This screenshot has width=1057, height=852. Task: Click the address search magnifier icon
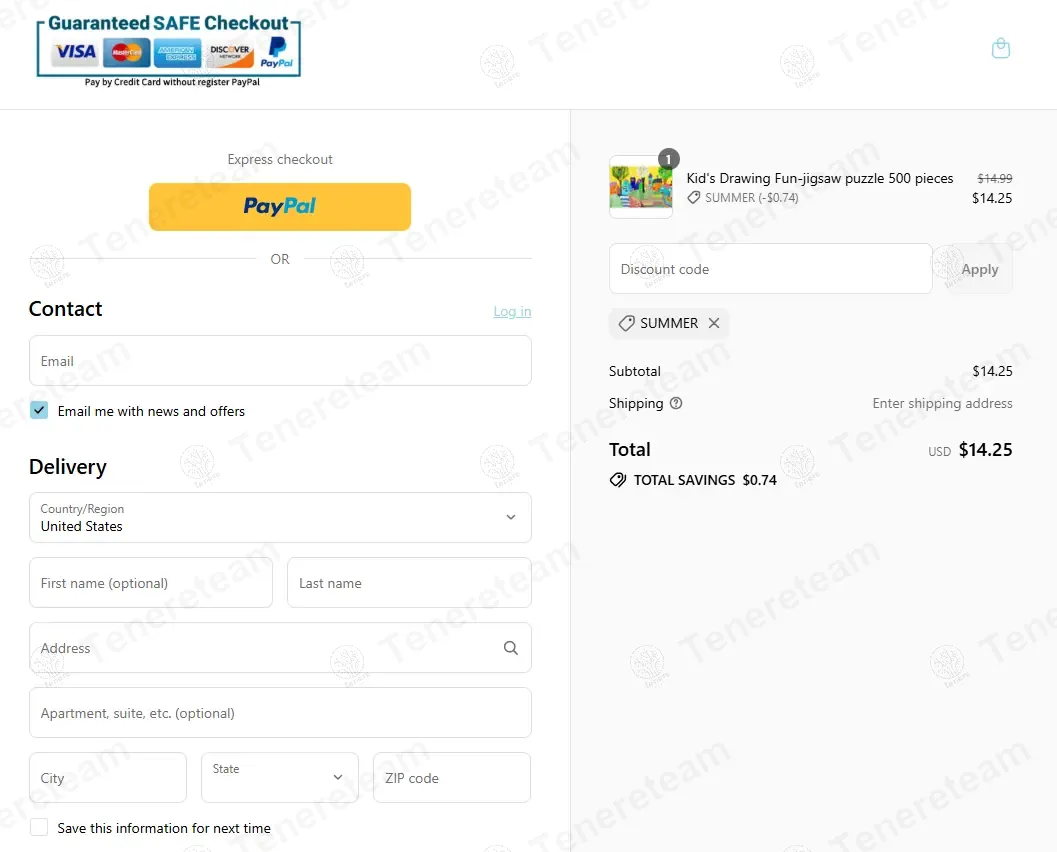tap(510, 648)
